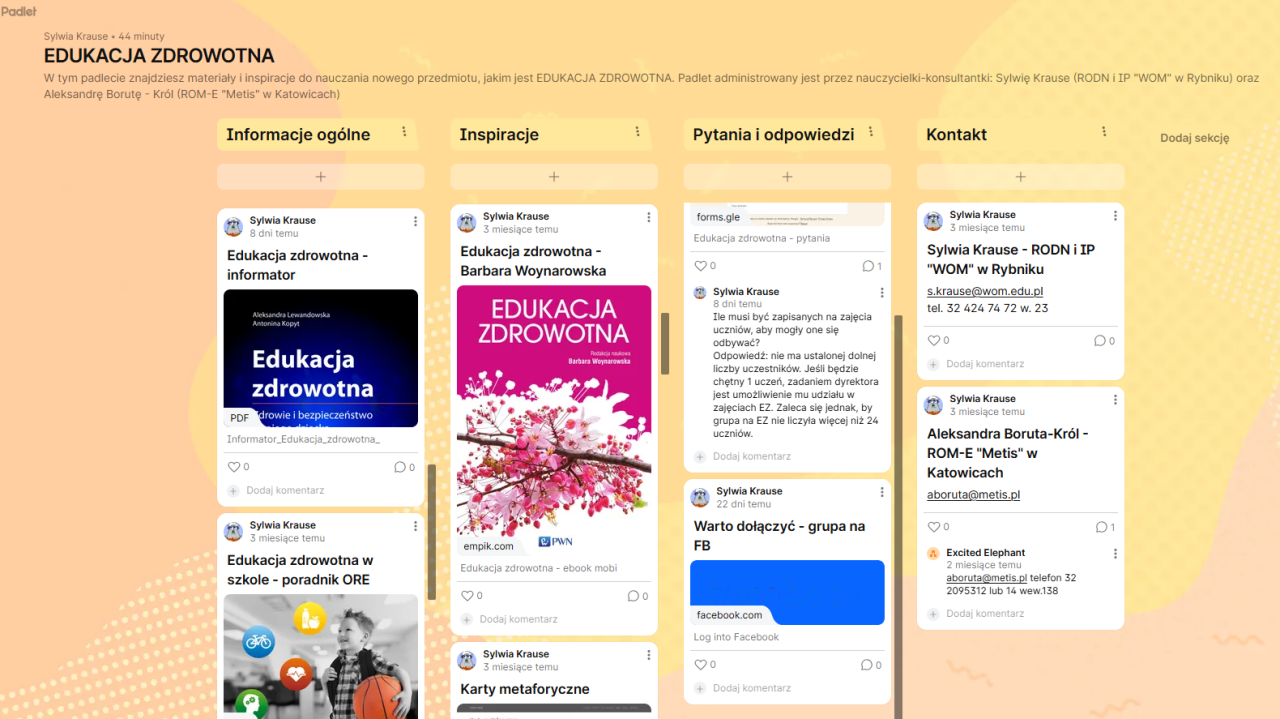The width and height of the screenshot is (1280, 719).
Task: Add a post to Pytania i odpowiedzi section
Action: click(787, 177)
